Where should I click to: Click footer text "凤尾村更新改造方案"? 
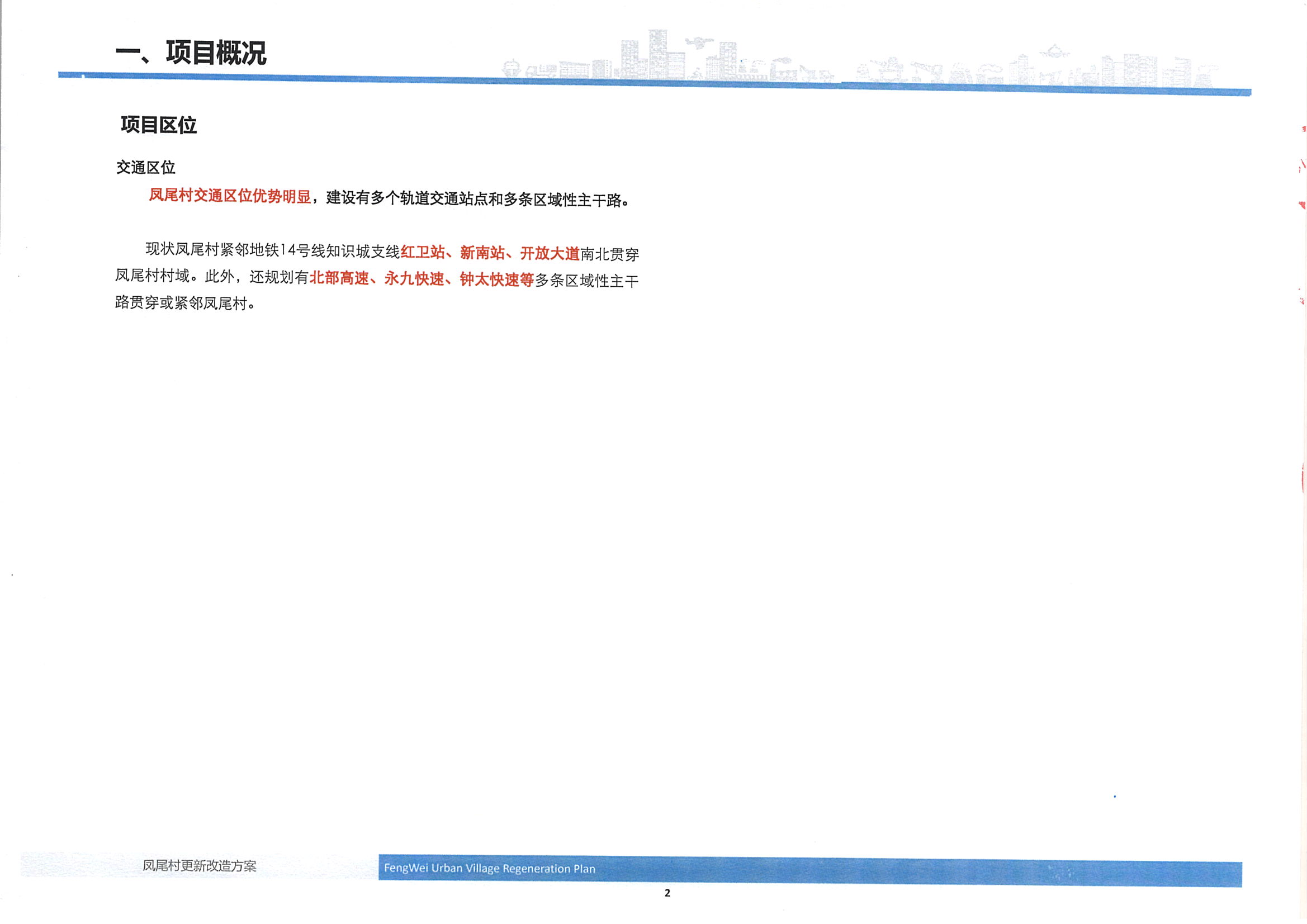coord(199,866)
